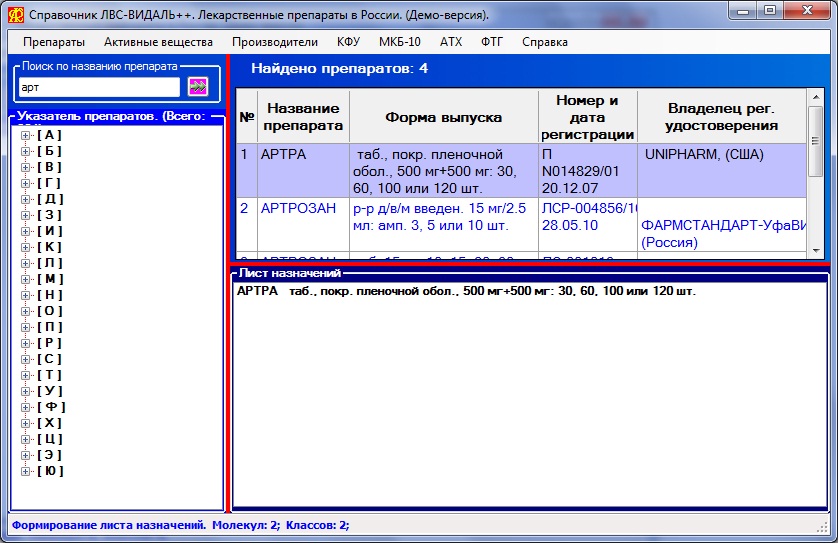The image size is (838, 544).
Task: Click the results table scrollbar thumb
Action: click(x=815, y=141)
